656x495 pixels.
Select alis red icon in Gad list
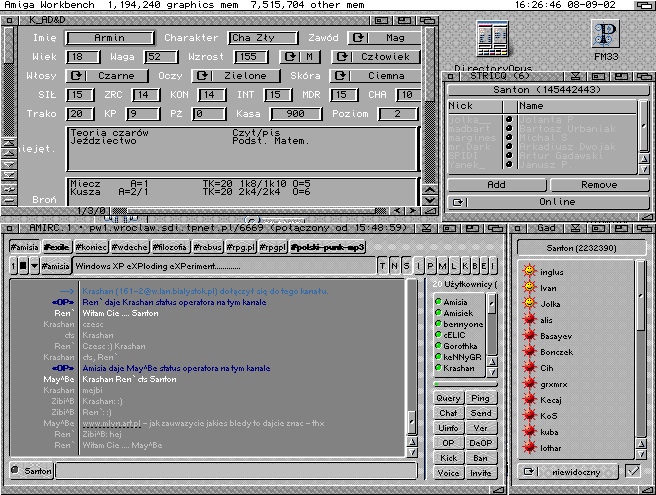coord(529,319)
